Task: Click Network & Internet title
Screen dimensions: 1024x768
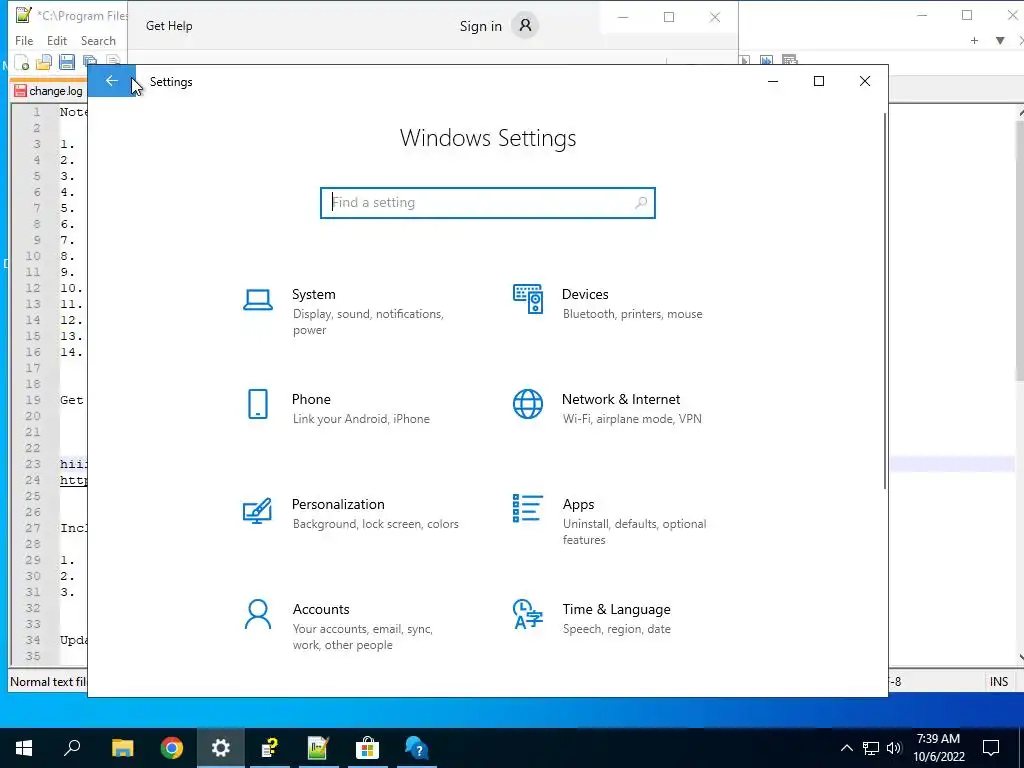Action: click(x=621, y=400)
